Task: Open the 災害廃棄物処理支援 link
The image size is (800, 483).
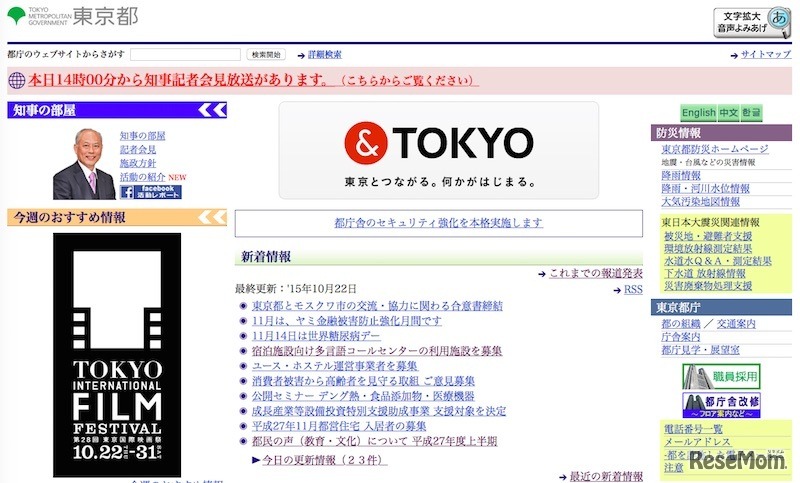Action: click(x=708, y=286)
